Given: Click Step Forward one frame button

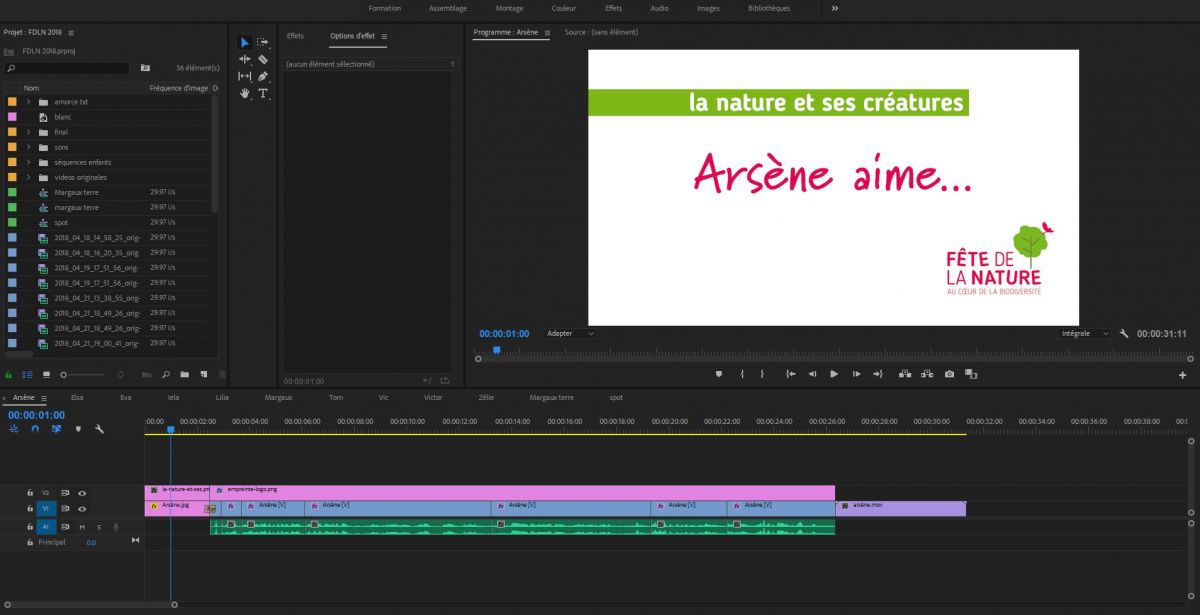Looking at the screenshot, I should (x=857, y=374).
